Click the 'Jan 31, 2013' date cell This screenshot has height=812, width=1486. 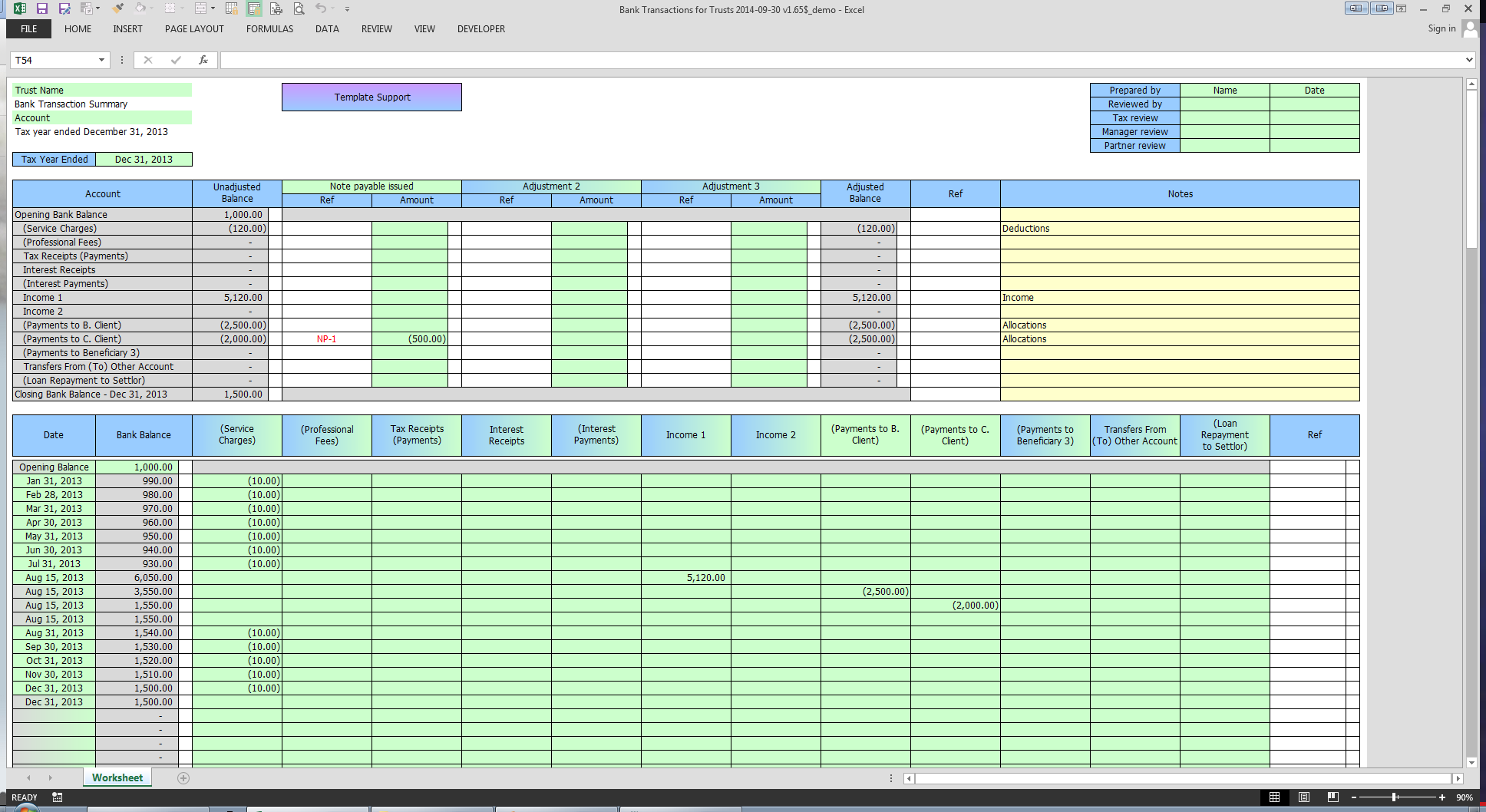[54, 481]
